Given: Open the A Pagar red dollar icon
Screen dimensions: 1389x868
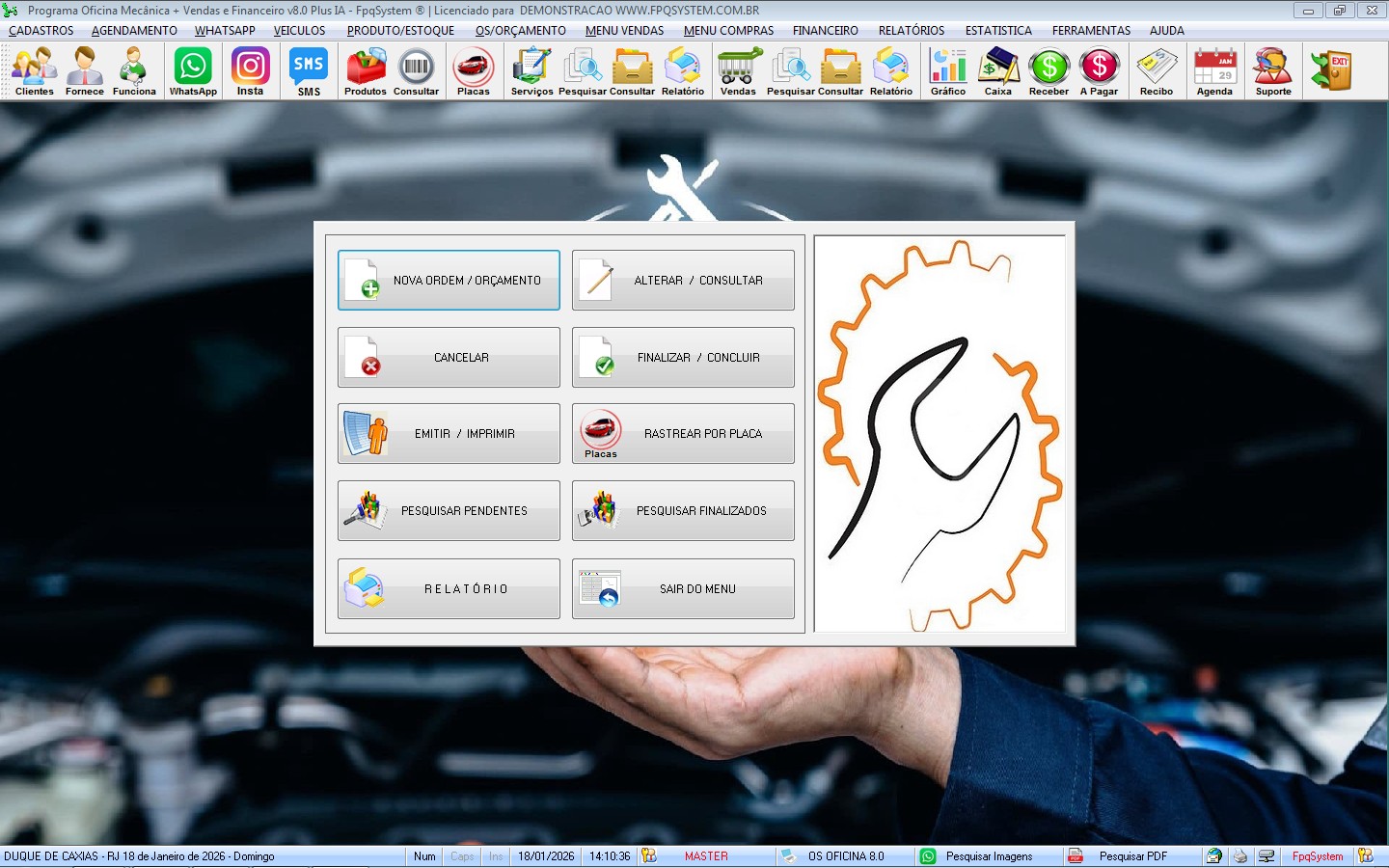Looking at the screenshot, I should (1099, 71).
